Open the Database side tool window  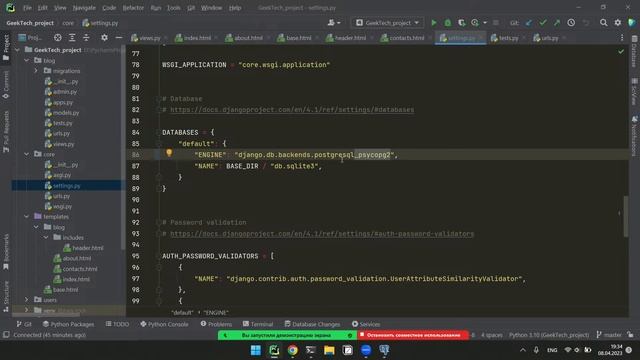tap(634, 52)
